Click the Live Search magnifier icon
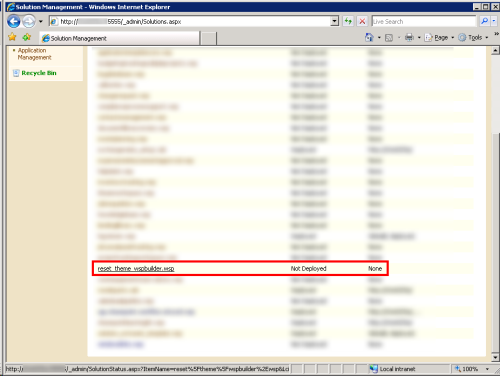This screenshot has width=500, height=376. pyautogui.click(x=484, y=21)
